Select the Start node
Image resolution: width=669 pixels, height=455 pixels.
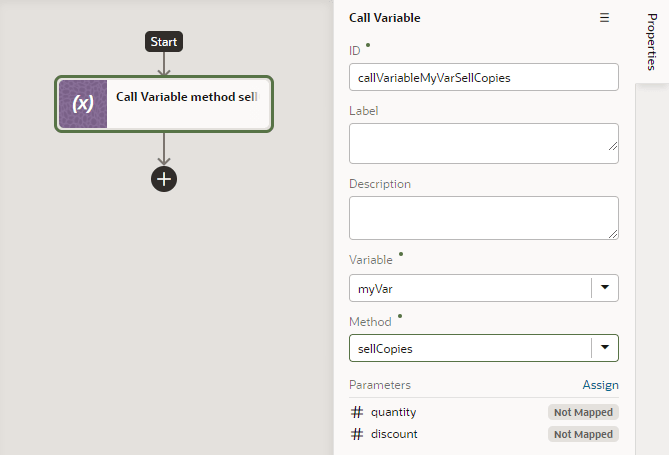164,42
